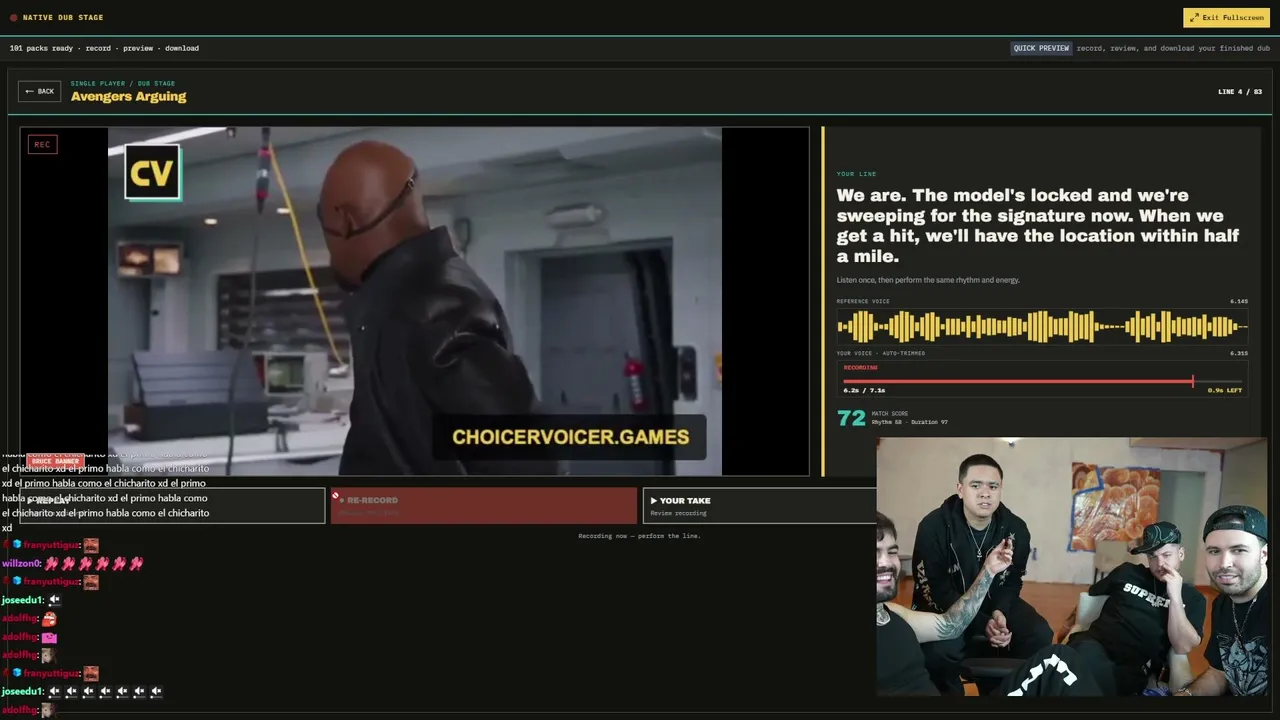Screen dimensions: 1280x720
Task: Click the Re-Record button
Action: tap(484, 505)
